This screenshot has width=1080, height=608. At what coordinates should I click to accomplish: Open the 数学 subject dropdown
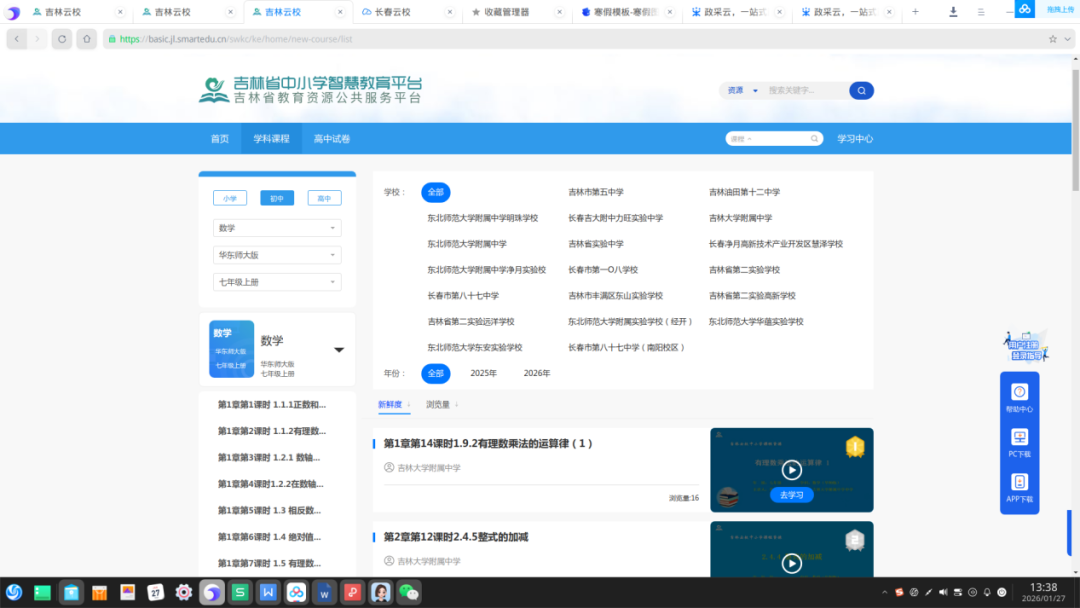point(277,228)
